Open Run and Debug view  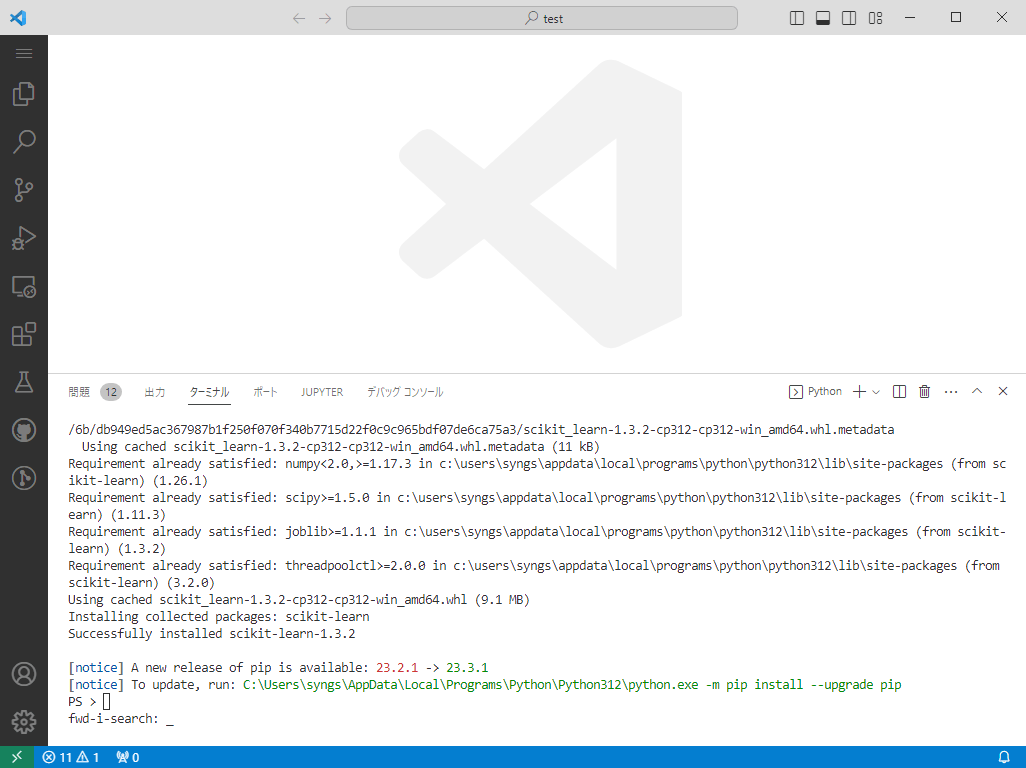tap(24, 238)
